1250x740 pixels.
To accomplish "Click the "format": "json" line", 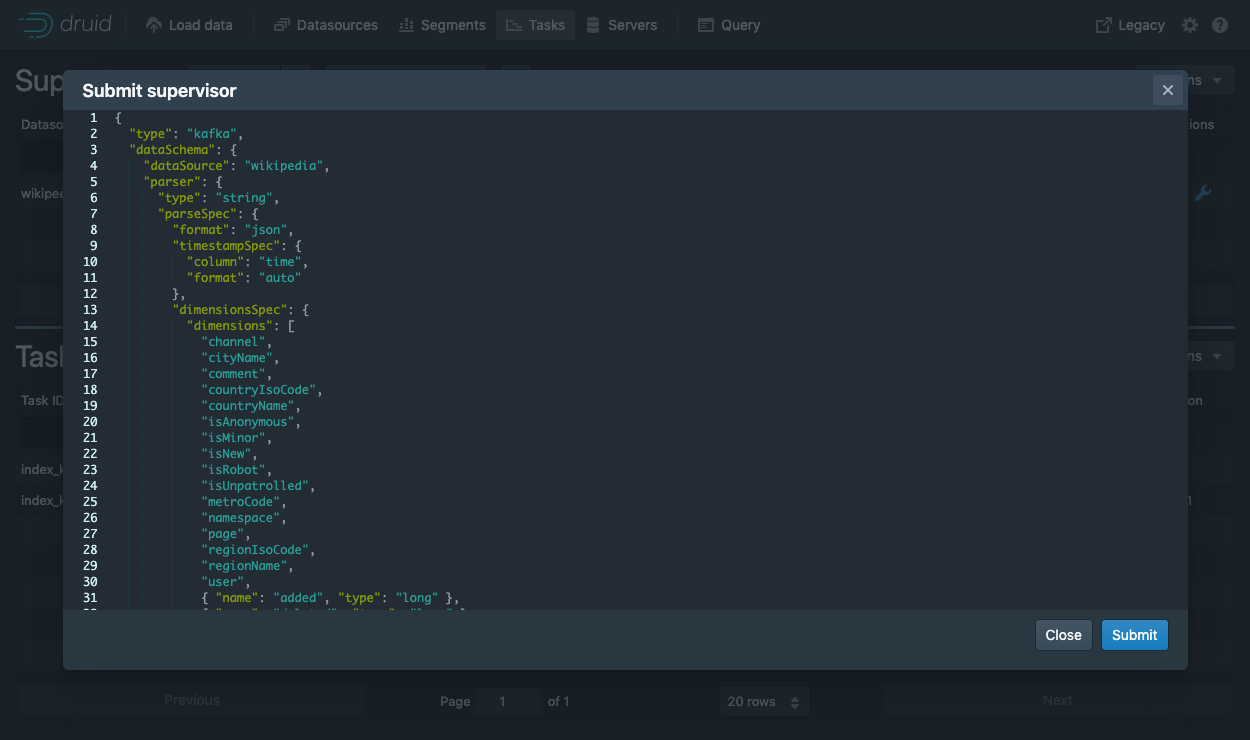I will (x=233, y=230).
